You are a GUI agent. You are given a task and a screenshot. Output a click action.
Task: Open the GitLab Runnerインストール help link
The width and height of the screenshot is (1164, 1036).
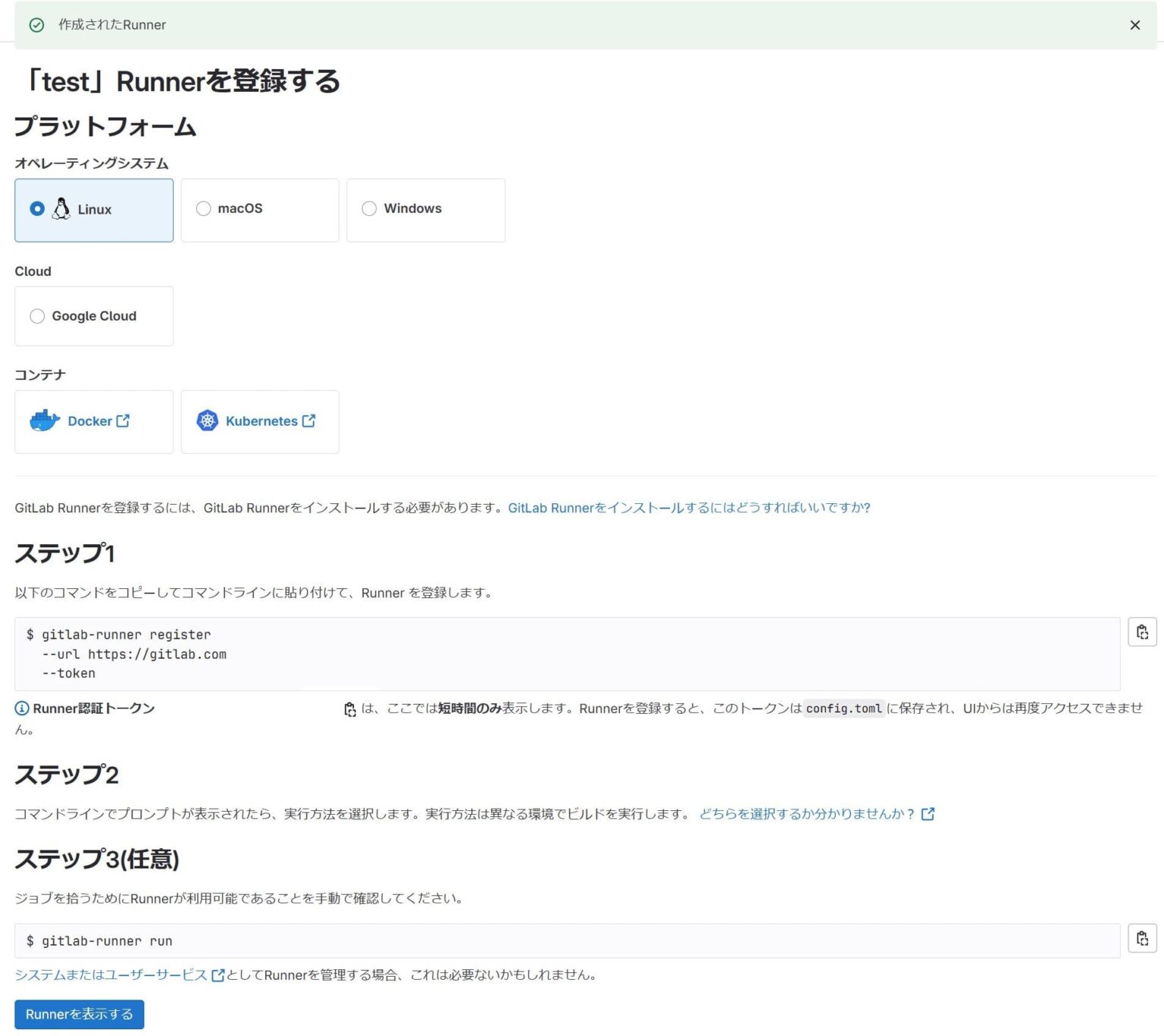click(x=689, y=508)
